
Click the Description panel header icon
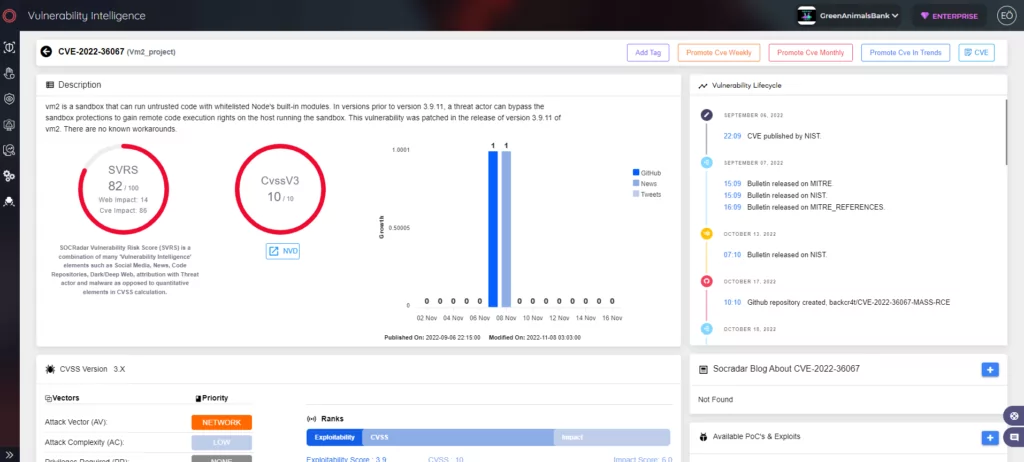(x=50, y=85)
